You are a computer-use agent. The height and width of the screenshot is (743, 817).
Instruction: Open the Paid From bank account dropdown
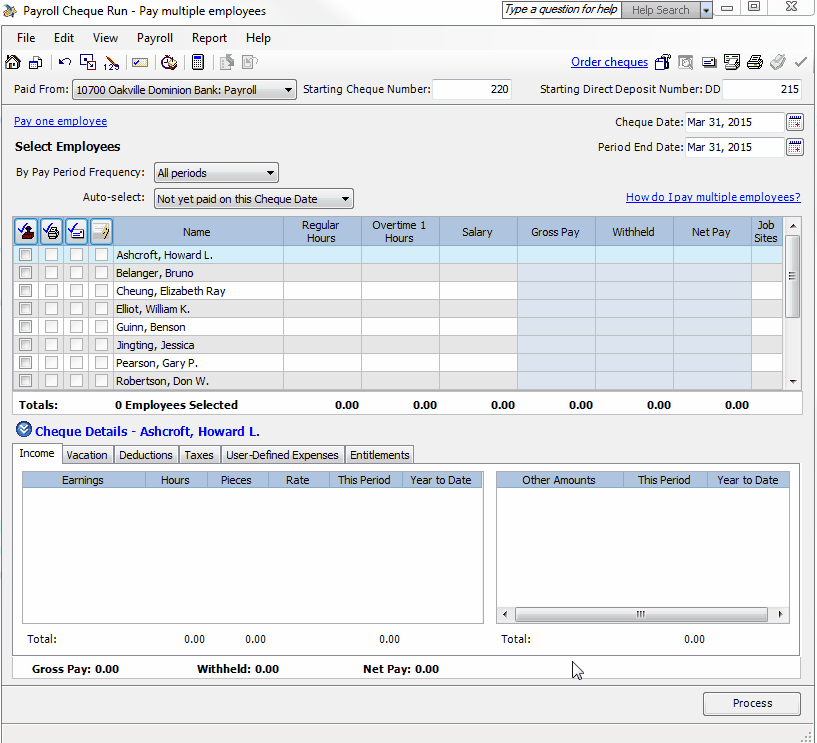click(288, 90)
